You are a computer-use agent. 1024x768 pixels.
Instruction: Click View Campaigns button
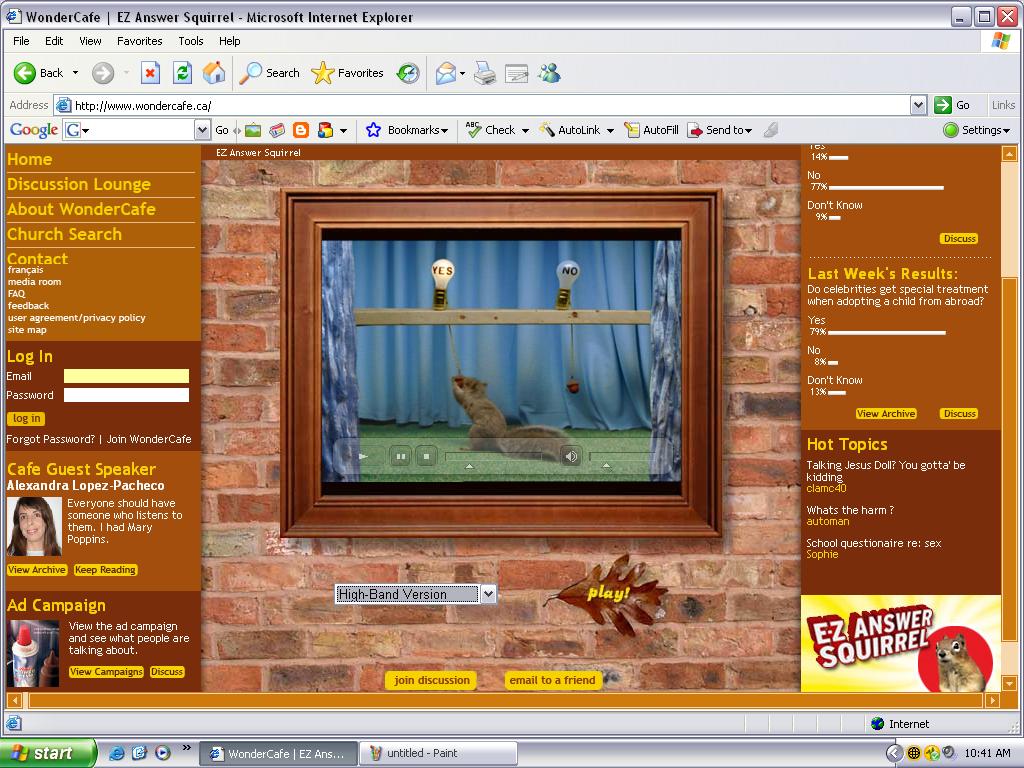click(x=106, y=671)
